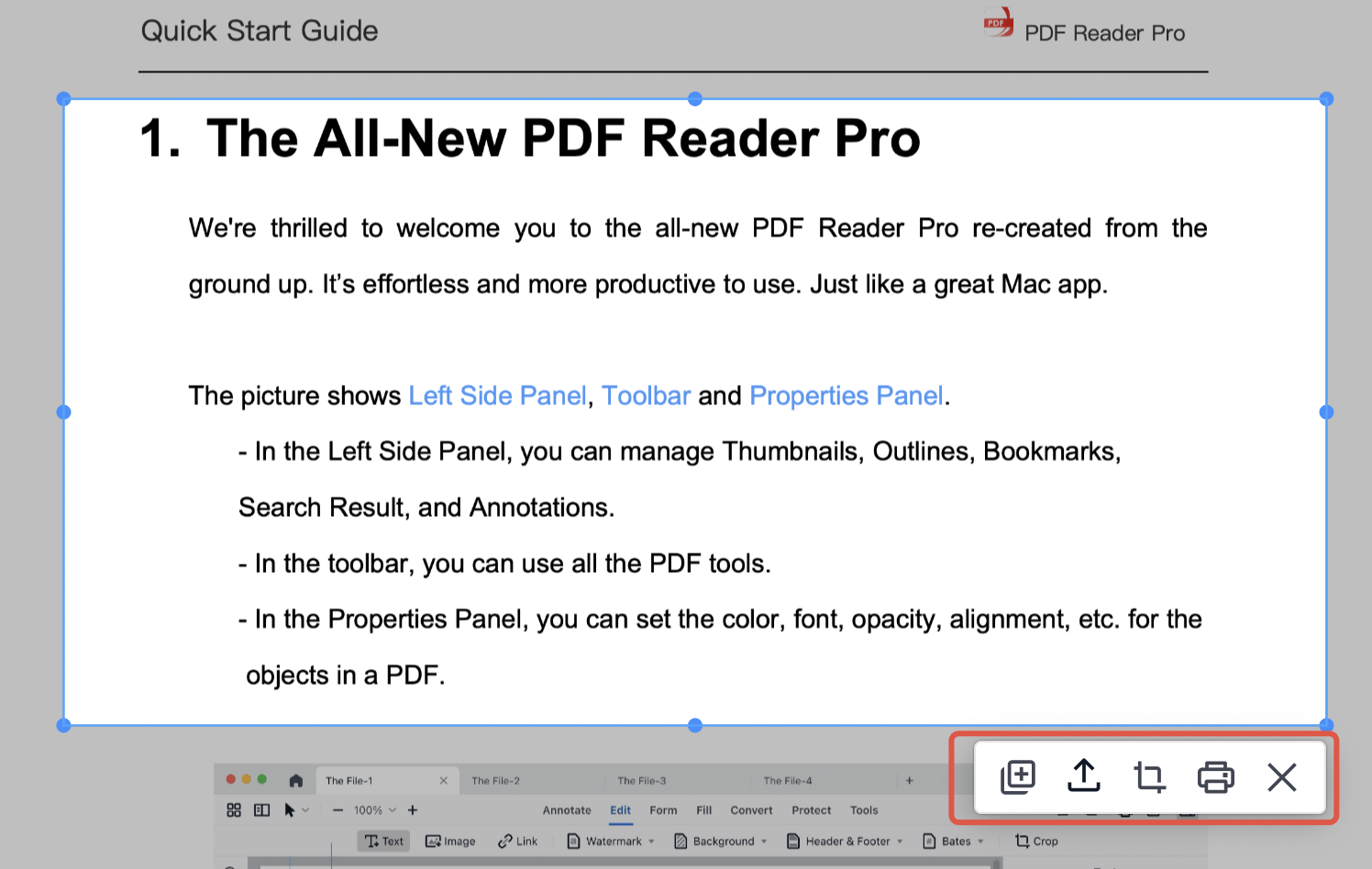
Task: Click the split view panel icon
Action: pyautogui.click(x=262, y=810)
